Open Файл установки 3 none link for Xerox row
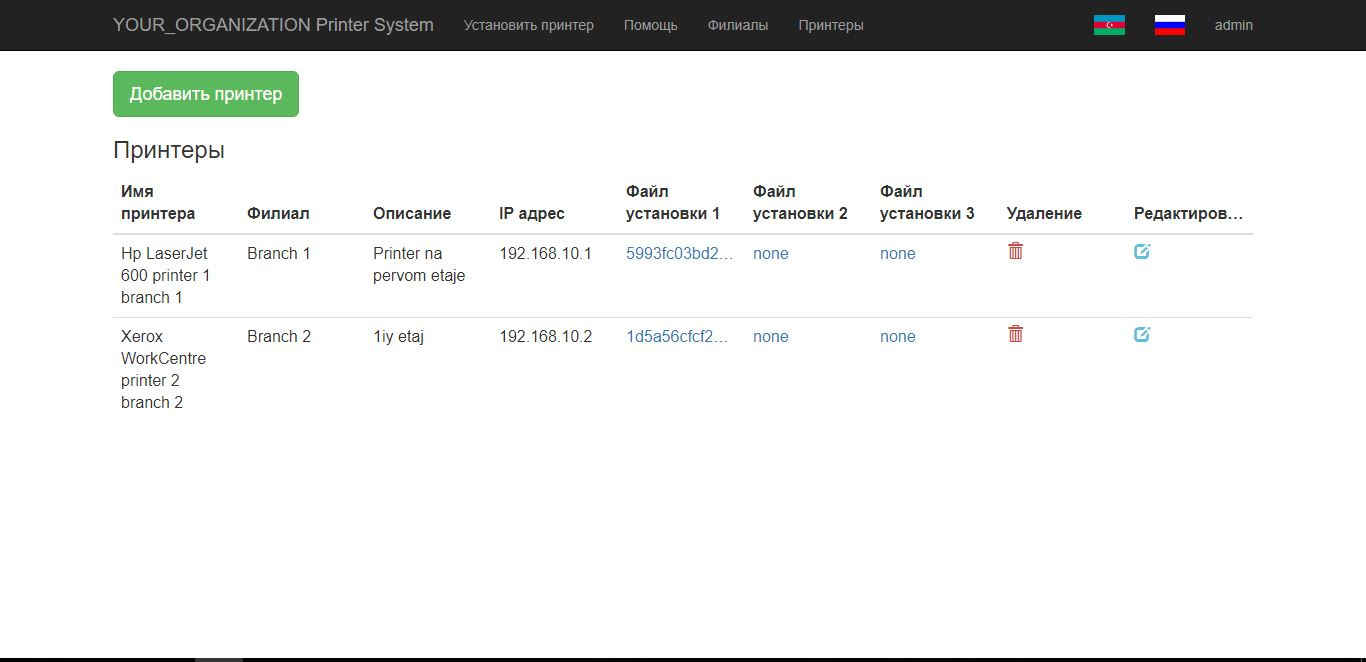Image resolution: width=1366 pixels, height=662 pixels. coord(898,336)
